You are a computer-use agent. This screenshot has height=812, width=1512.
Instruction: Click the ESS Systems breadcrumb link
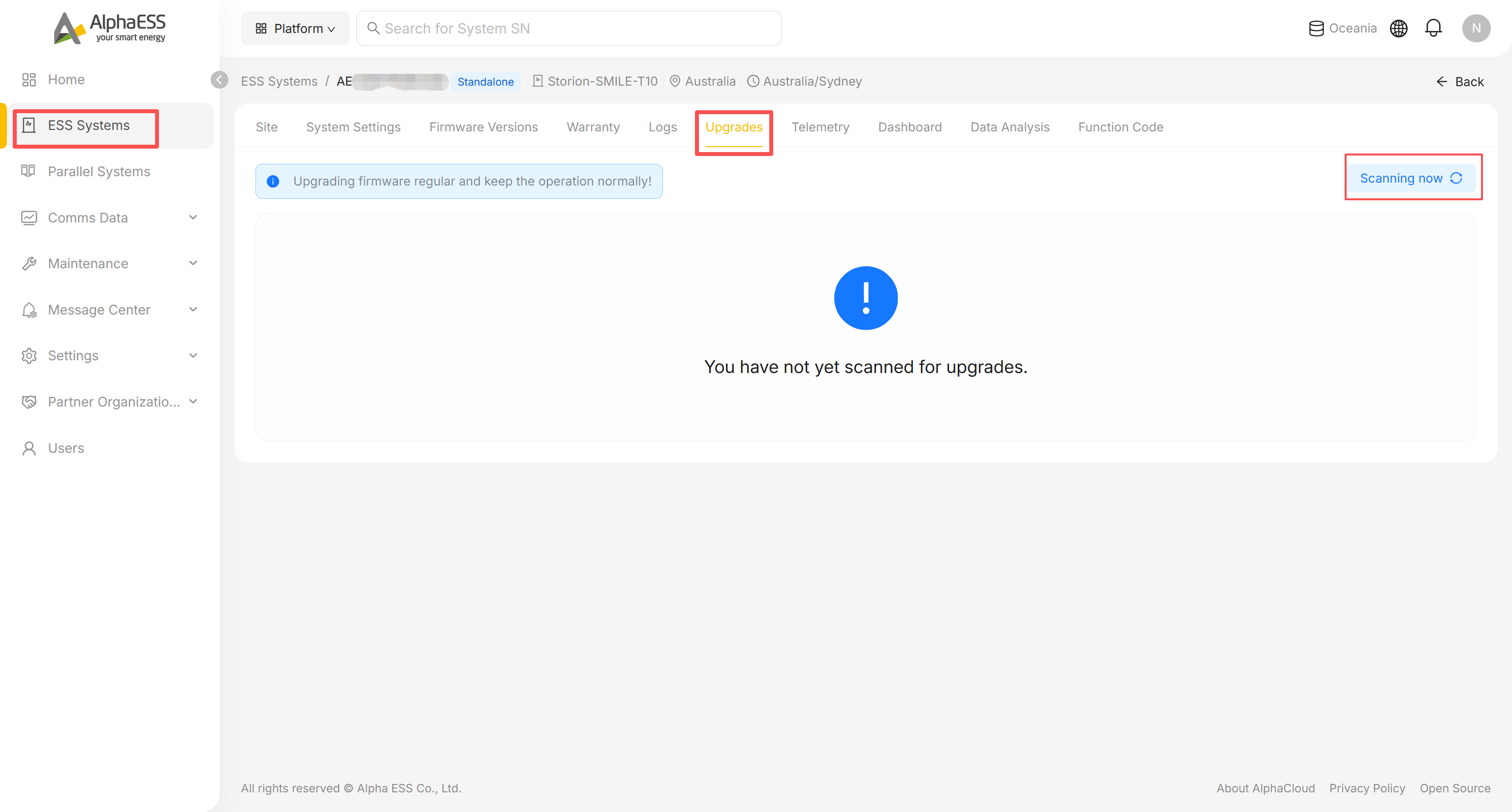point(280,81)
